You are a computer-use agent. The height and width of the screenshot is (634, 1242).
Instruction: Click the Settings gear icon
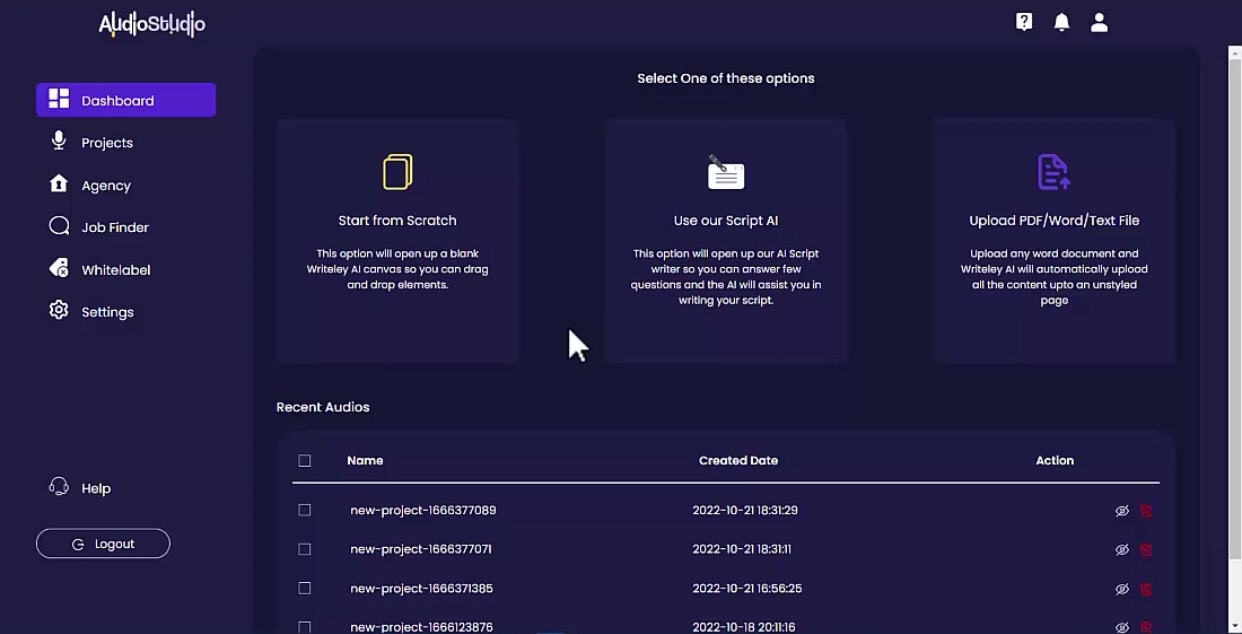click(59, 311)
